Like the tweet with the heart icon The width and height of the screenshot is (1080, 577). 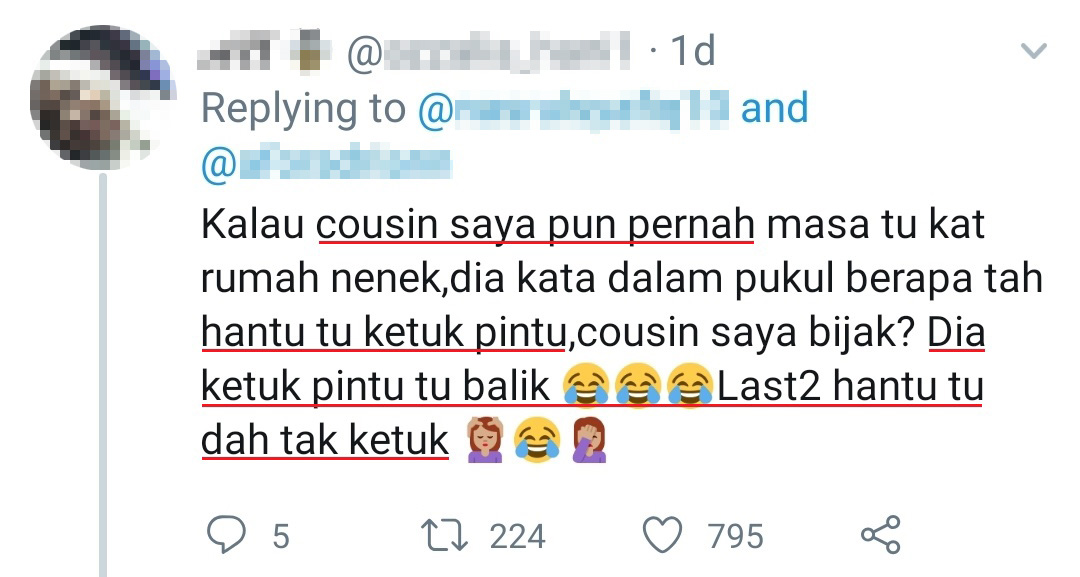pos(663,535)
